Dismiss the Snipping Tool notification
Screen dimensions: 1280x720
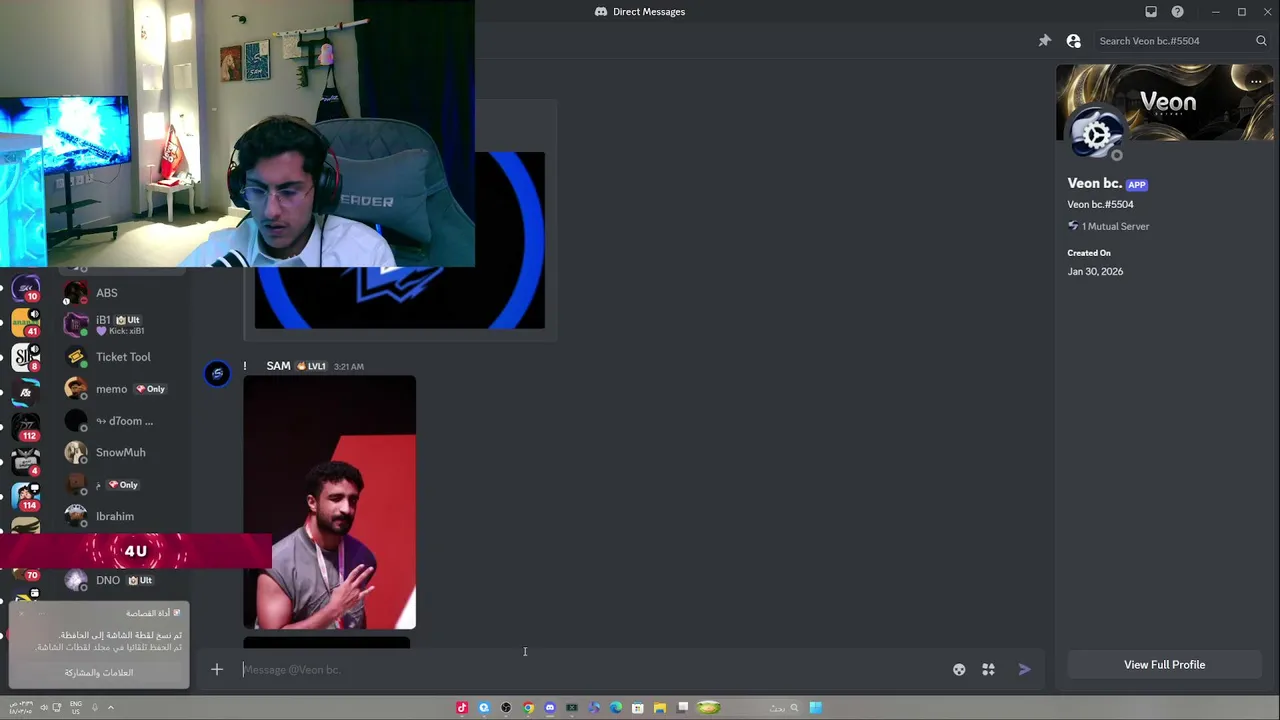(x=22, y=613)
